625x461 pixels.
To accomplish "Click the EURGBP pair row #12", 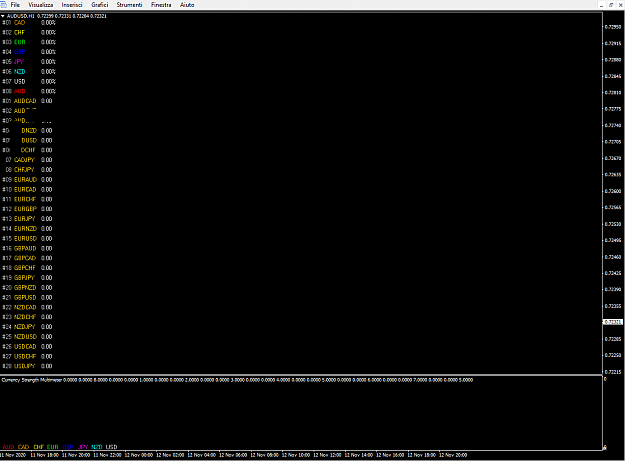I will coord(27,209).
